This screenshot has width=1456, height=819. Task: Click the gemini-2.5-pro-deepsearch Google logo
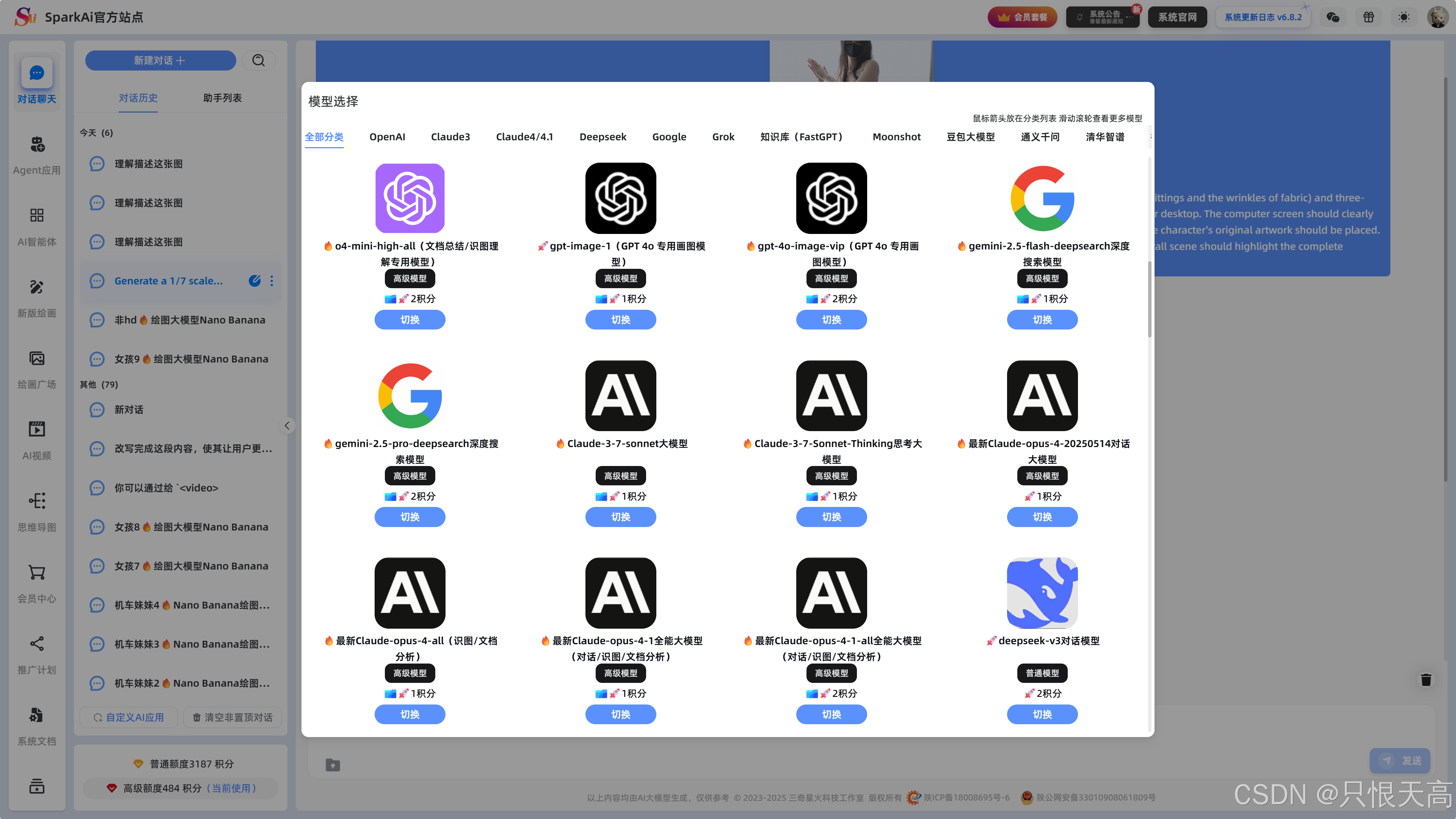pos(410,395)
